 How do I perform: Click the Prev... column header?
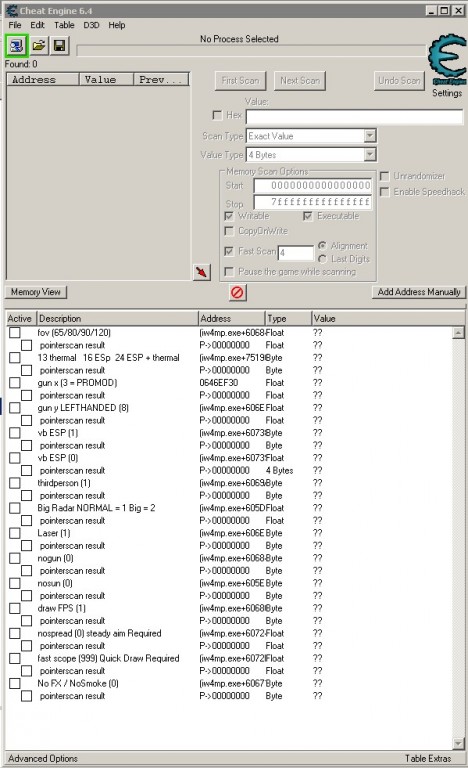[x=161, y=79]
